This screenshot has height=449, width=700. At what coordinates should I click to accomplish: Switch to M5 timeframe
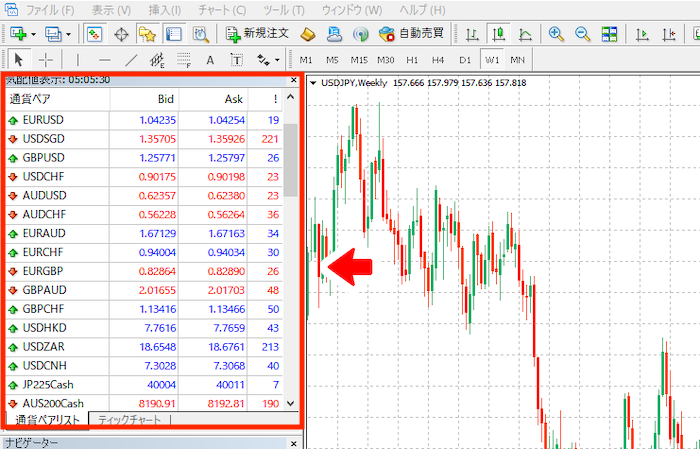click(x=332, y=60)
